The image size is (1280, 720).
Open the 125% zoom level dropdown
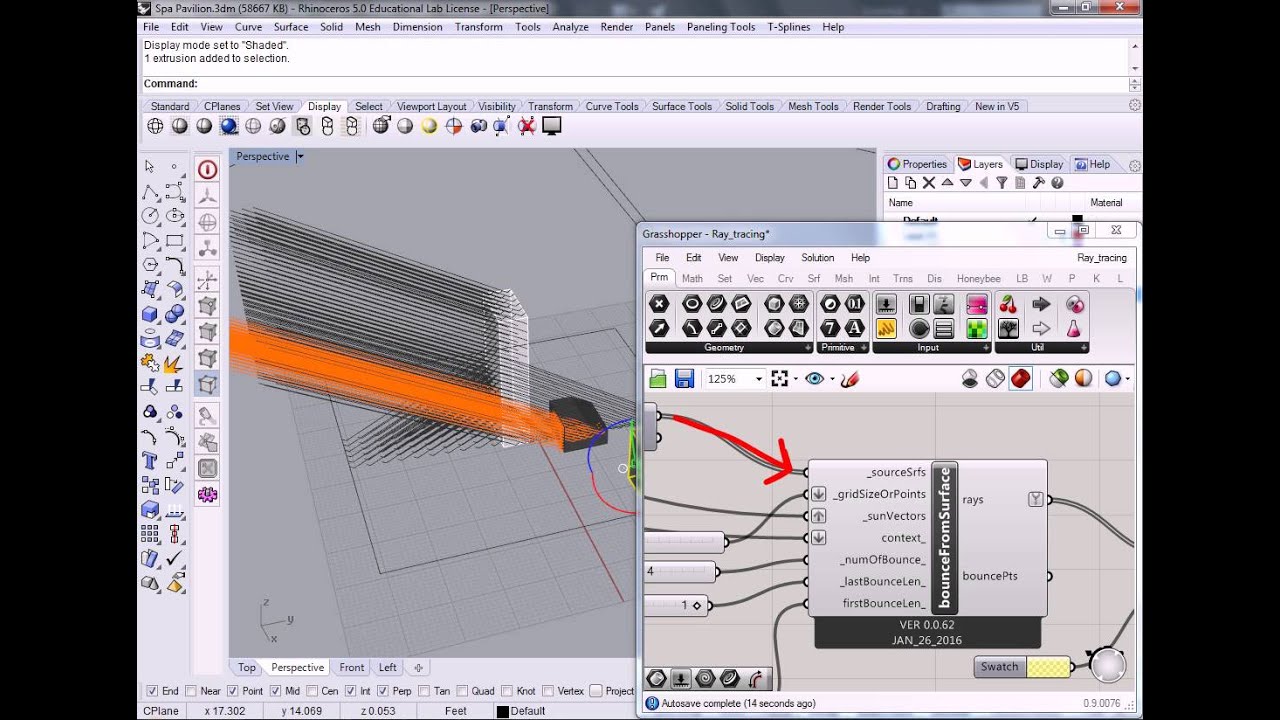click(759, 379)
